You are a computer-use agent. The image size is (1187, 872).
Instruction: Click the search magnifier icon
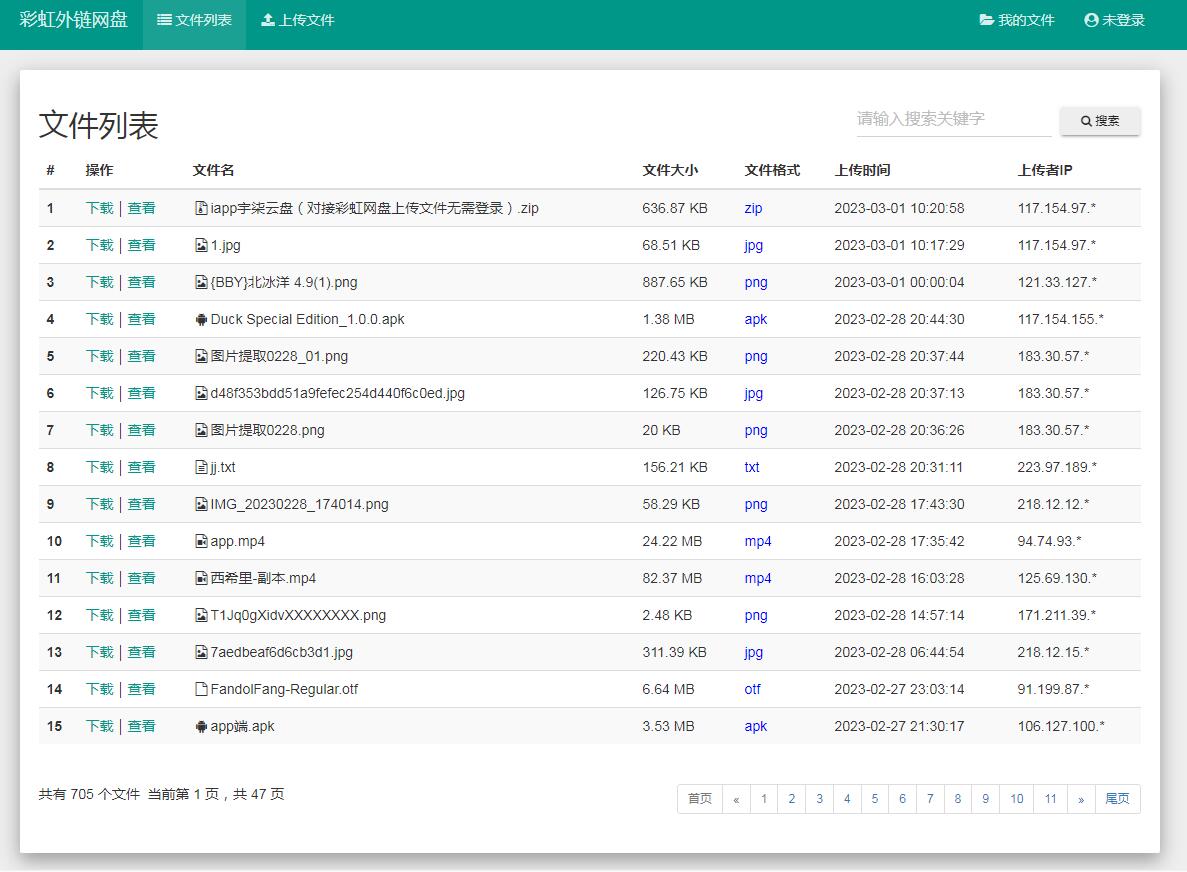coord(1085,121)
